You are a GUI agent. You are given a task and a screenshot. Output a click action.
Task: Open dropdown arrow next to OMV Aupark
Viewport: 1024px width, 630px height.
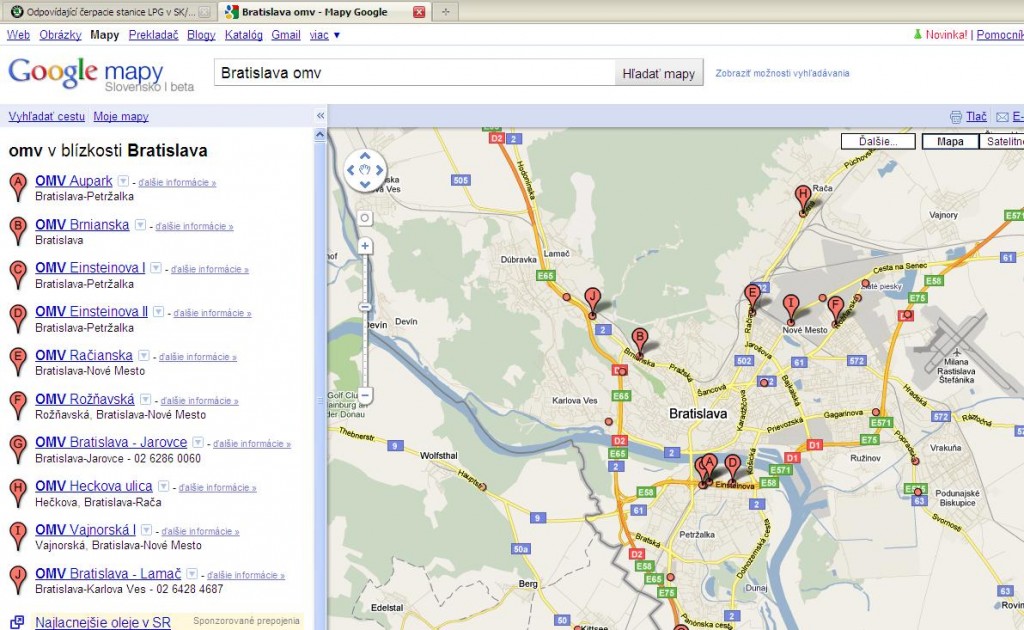coord(123,181)
